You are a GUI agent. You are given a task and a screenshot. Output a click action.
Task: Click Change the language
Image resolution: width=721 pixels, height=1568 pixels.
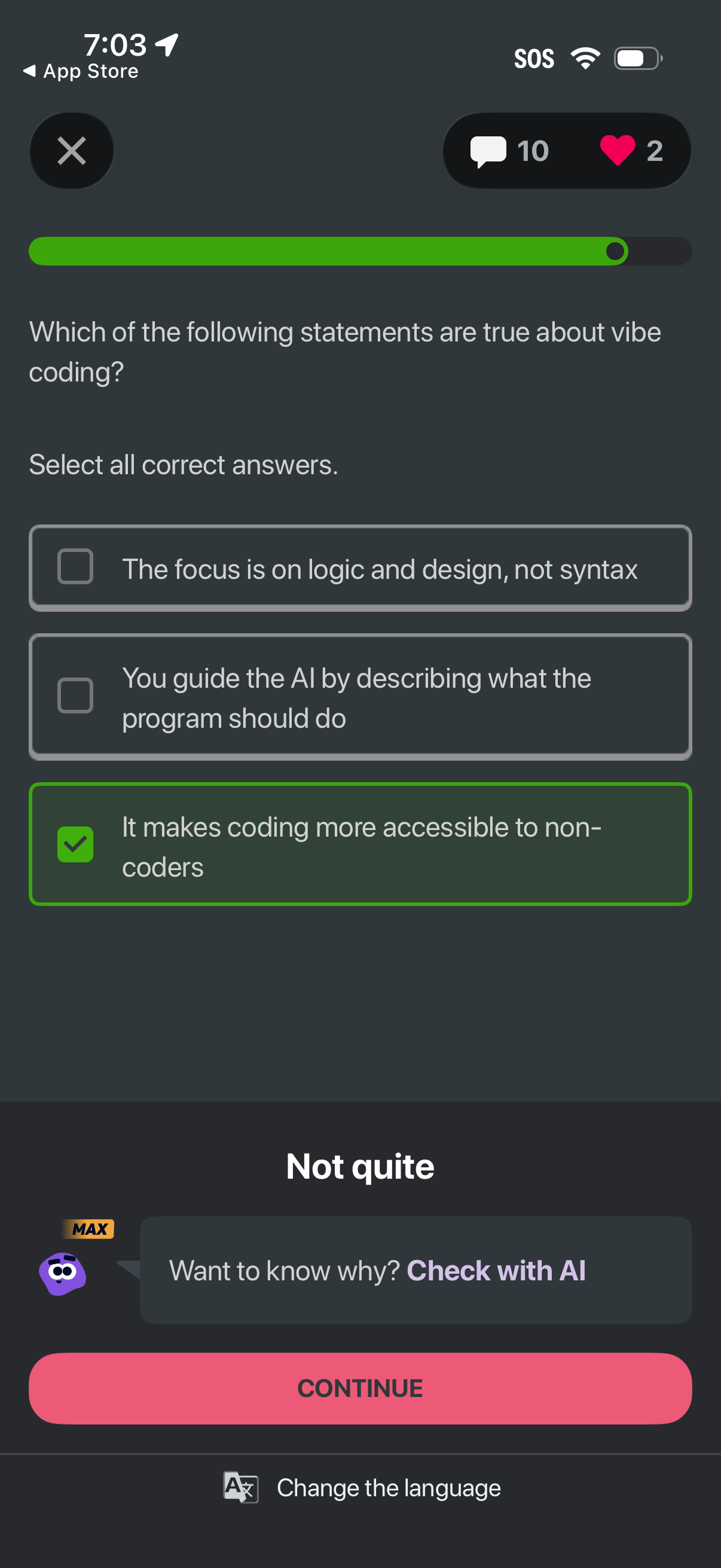pos(388,1487)
